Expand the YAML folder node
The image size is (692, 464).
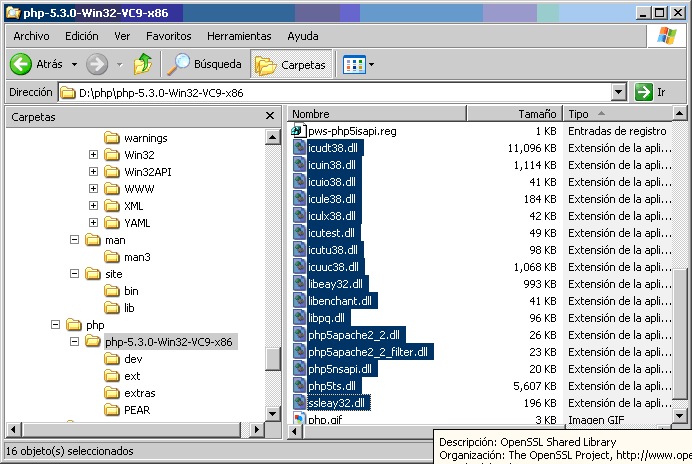pos(93,223)
